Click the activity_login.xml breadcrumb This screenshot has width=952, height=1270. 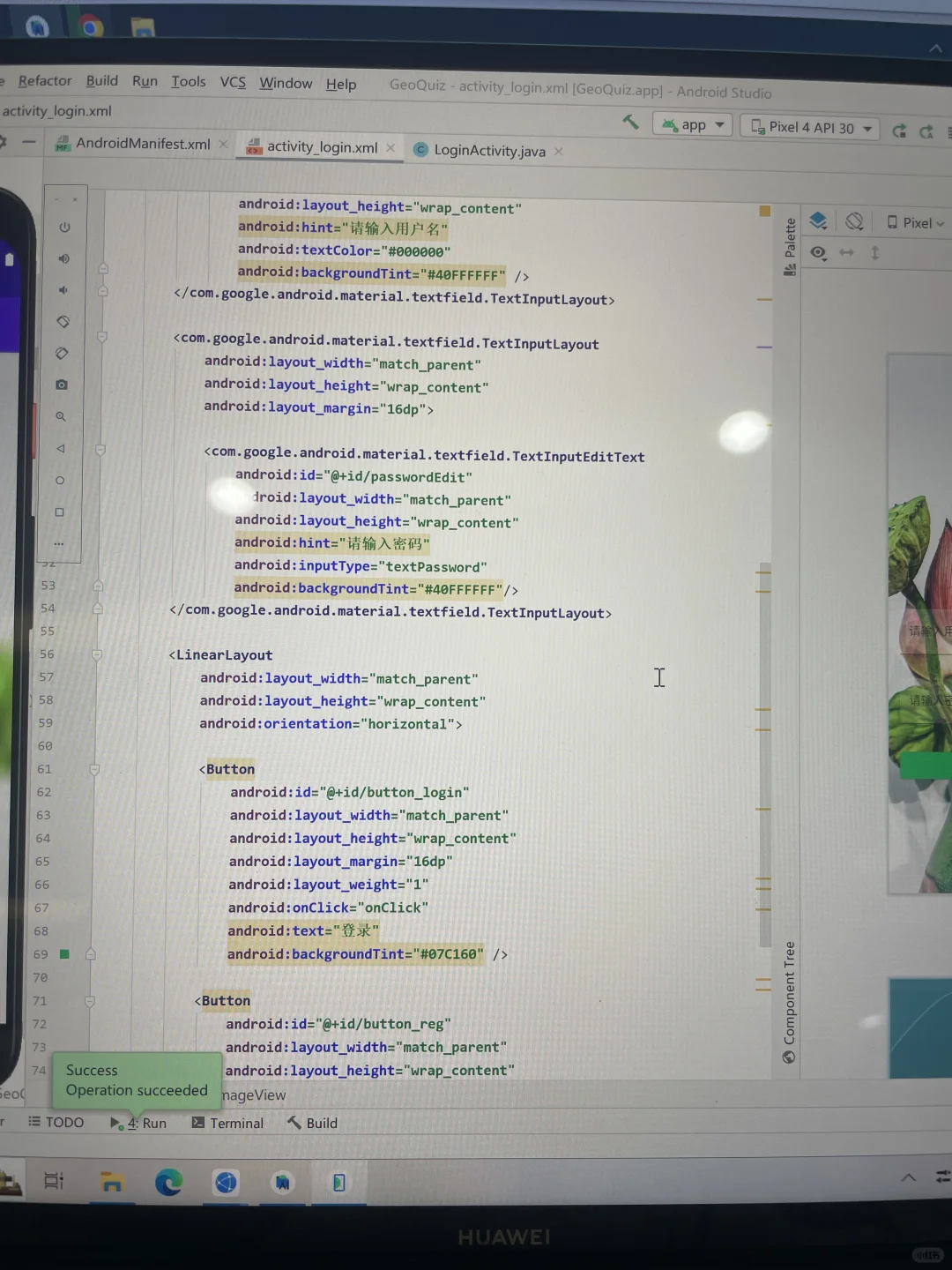pos(56,111)
